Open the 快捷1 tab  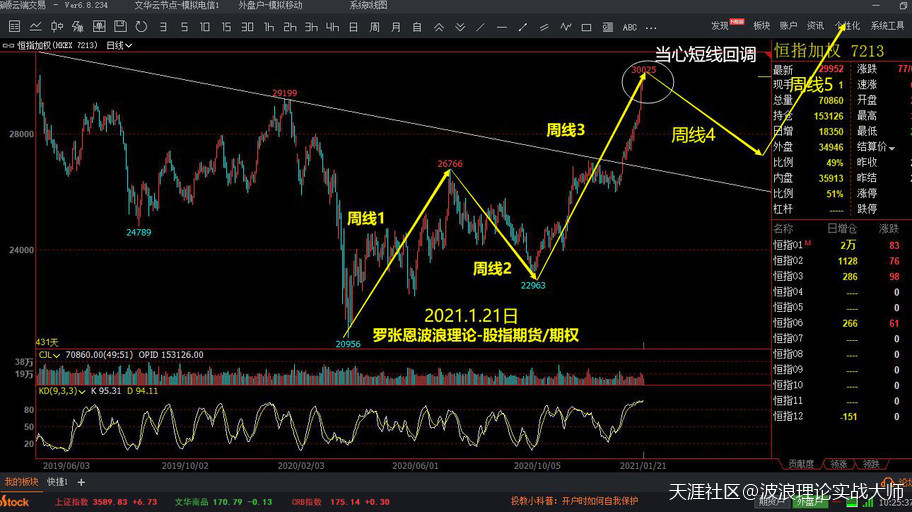tap(57, 482)
